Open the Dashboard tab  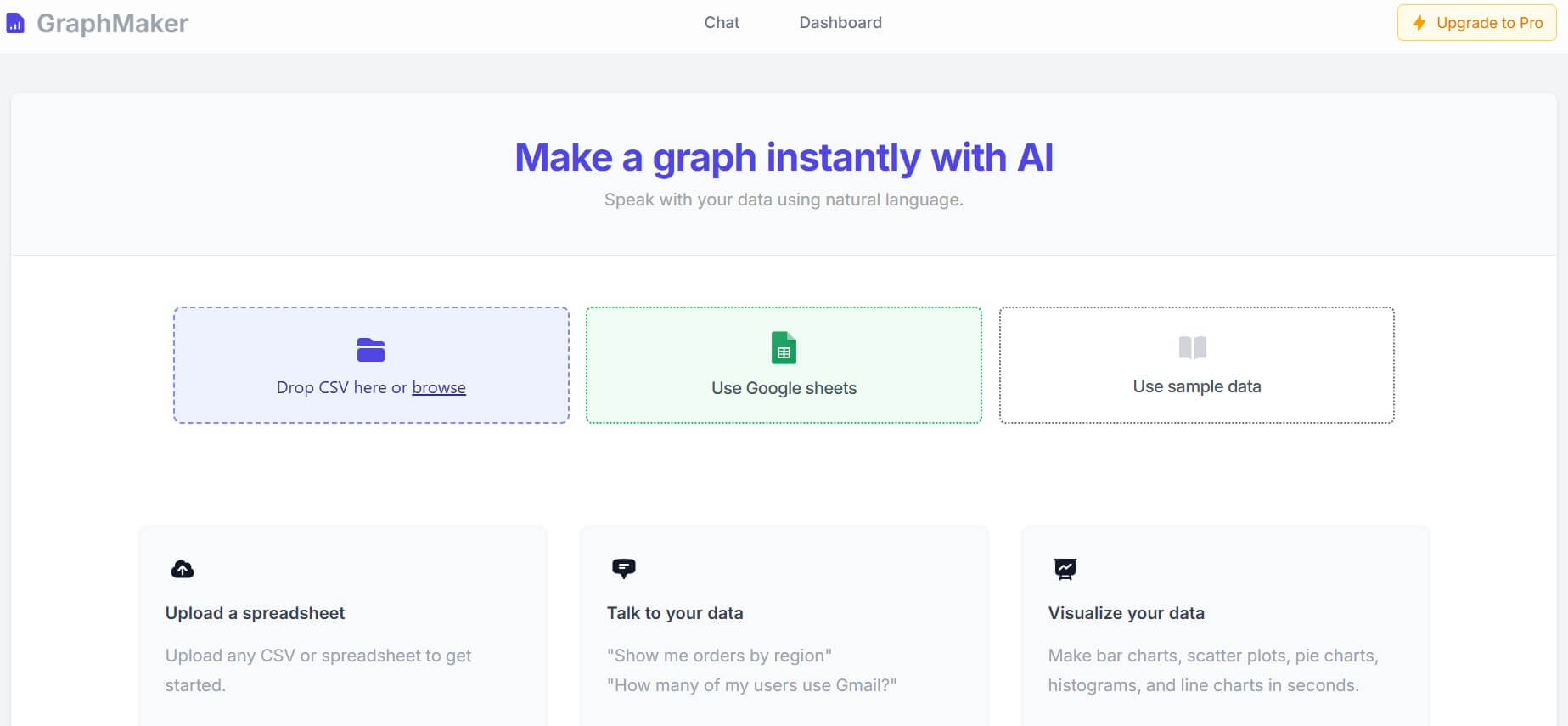pos(840,23)
